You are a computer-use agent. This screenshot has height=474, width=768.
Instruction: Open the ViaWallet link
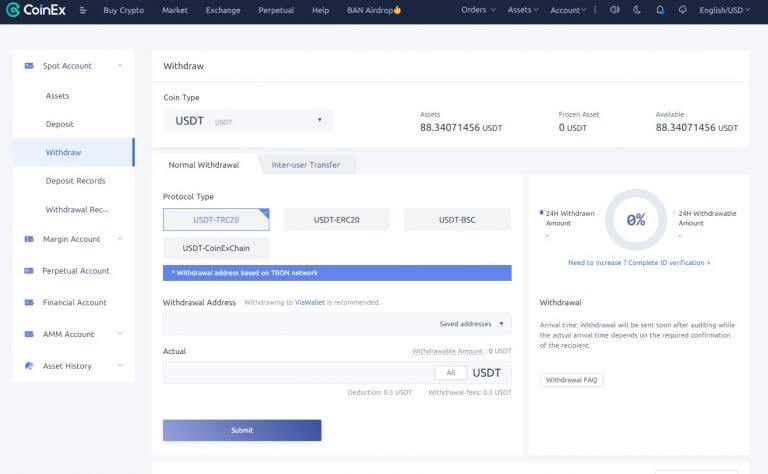310,303
